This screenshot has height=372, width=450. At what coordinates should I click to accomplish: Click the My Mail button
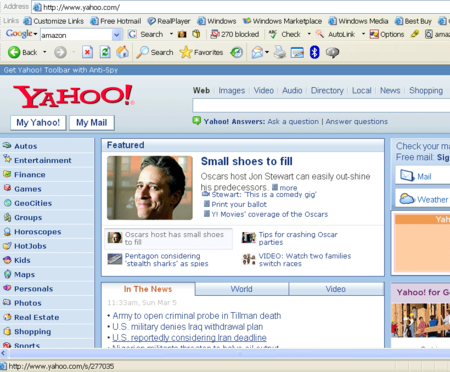point(92,123)
